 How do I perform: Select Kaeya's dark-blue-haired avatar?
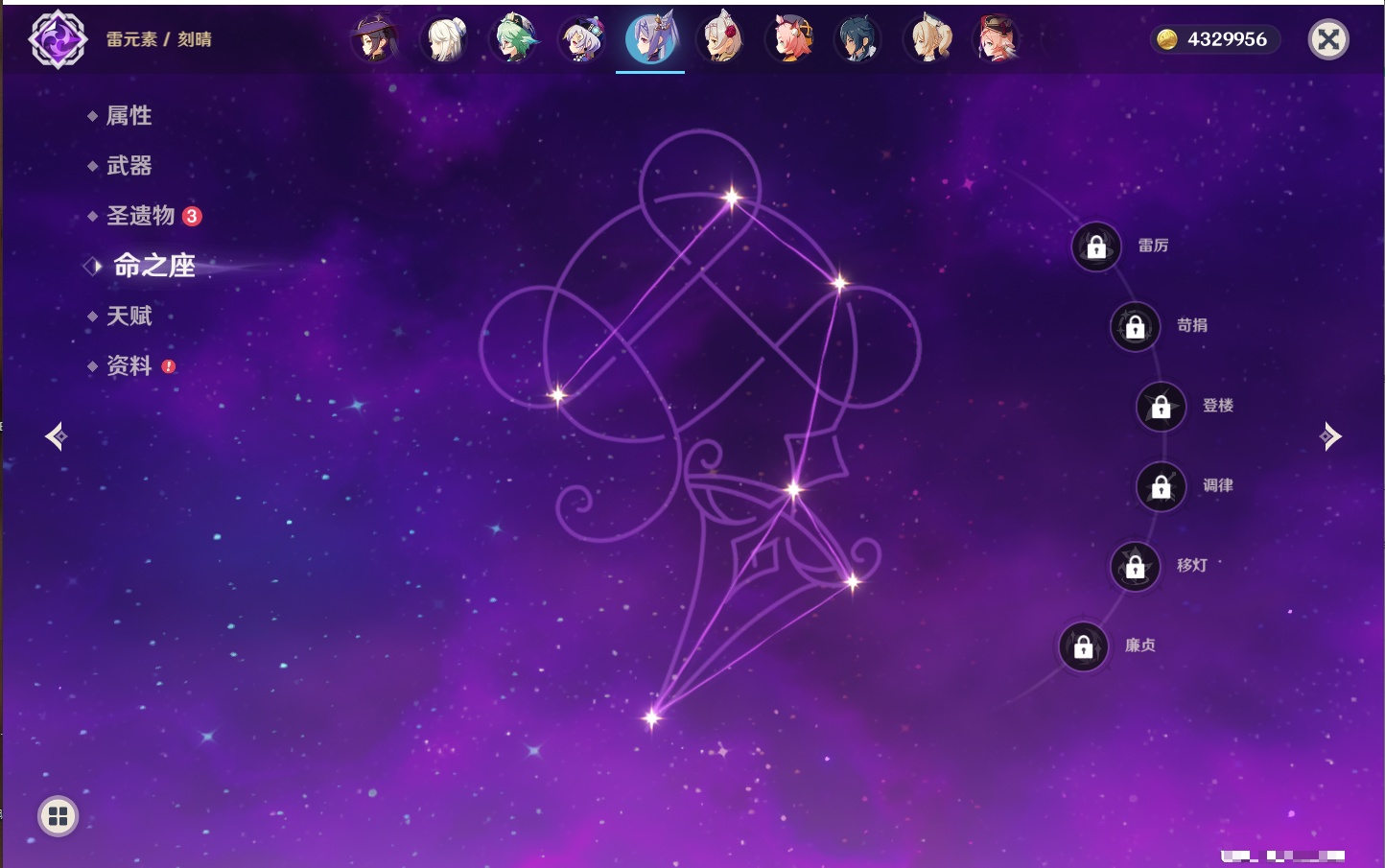(x=857, y=39)
